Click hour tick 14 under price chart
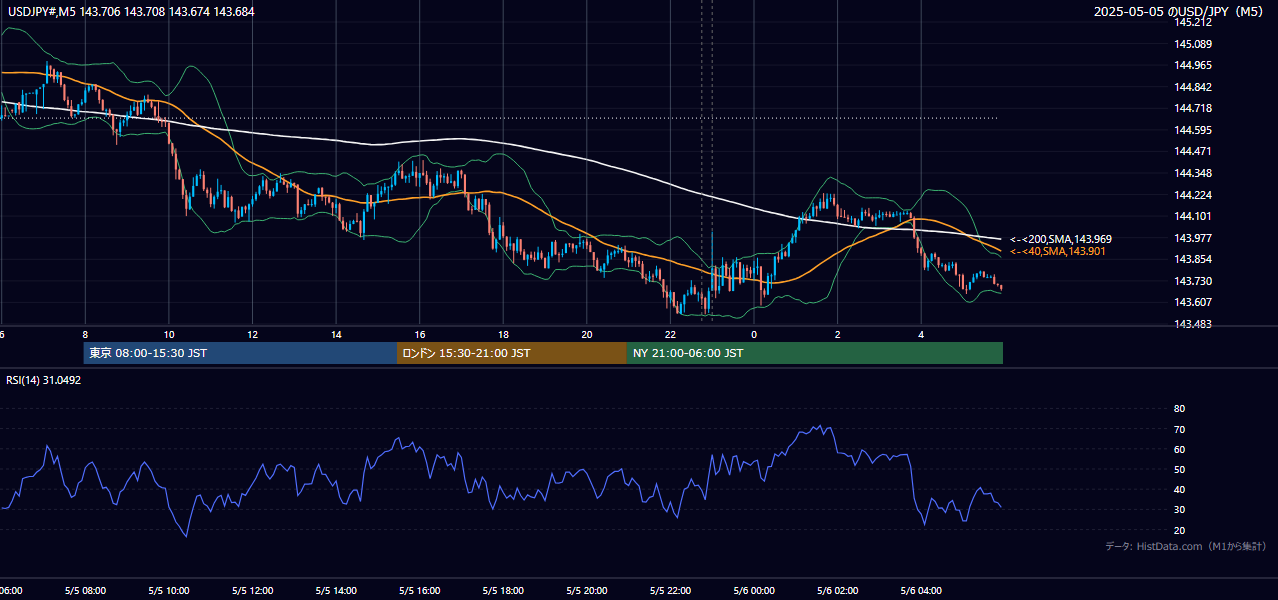This screenshot has width=1278, height=600. pos(336,334)
